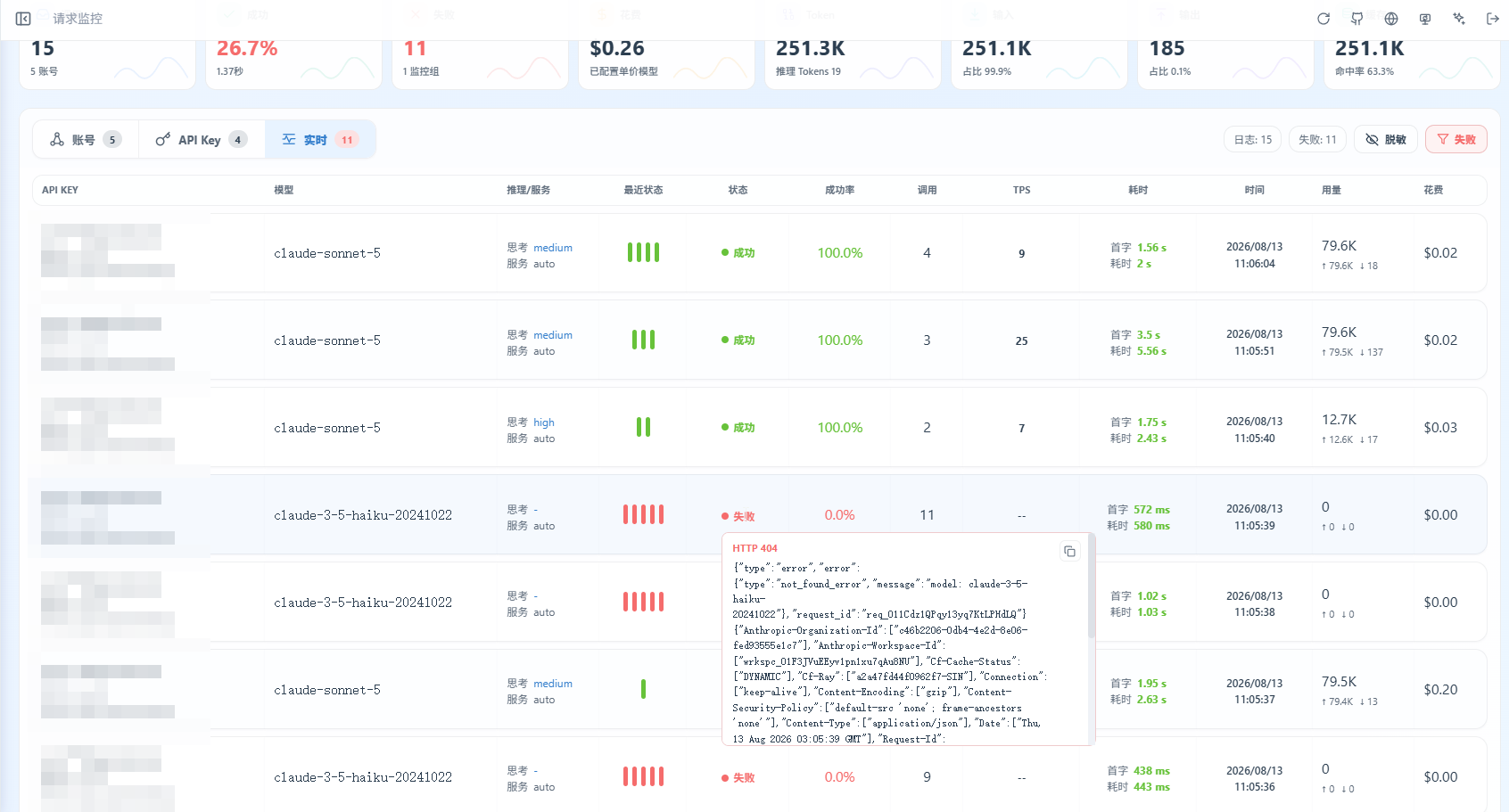1509x812 pixels.
Task: Click the error popup scrollbar
Action: 1092,588
